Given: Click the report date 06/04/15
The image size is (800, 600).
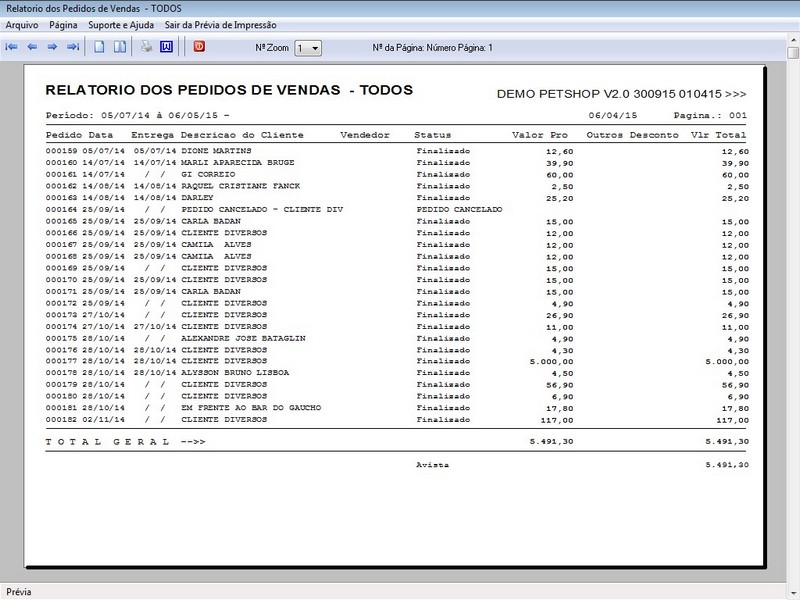Looking at the screenshot, I should tap(613, 115).
